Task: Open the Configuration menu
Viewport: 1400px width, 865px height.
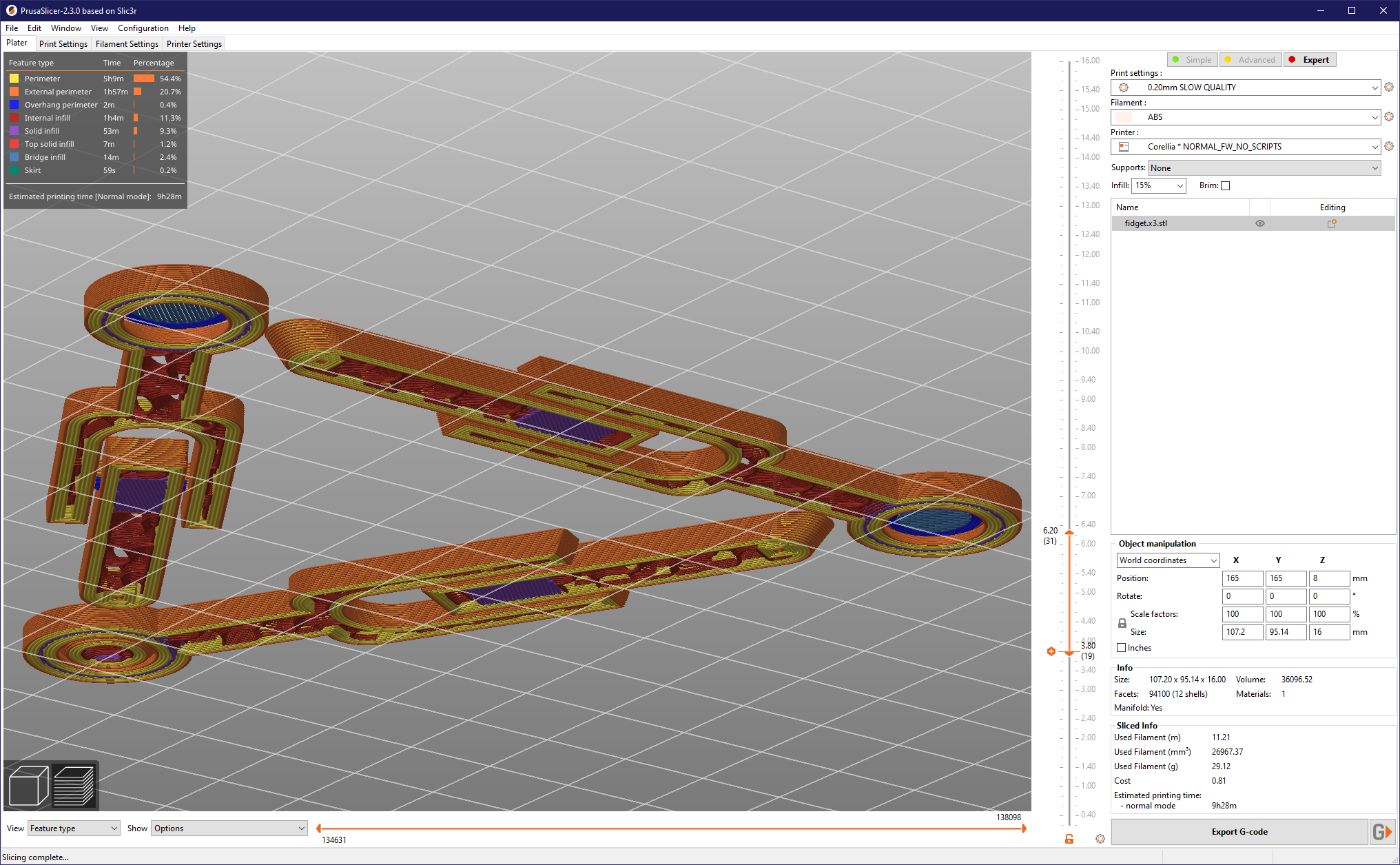Action: click(143, 28)
